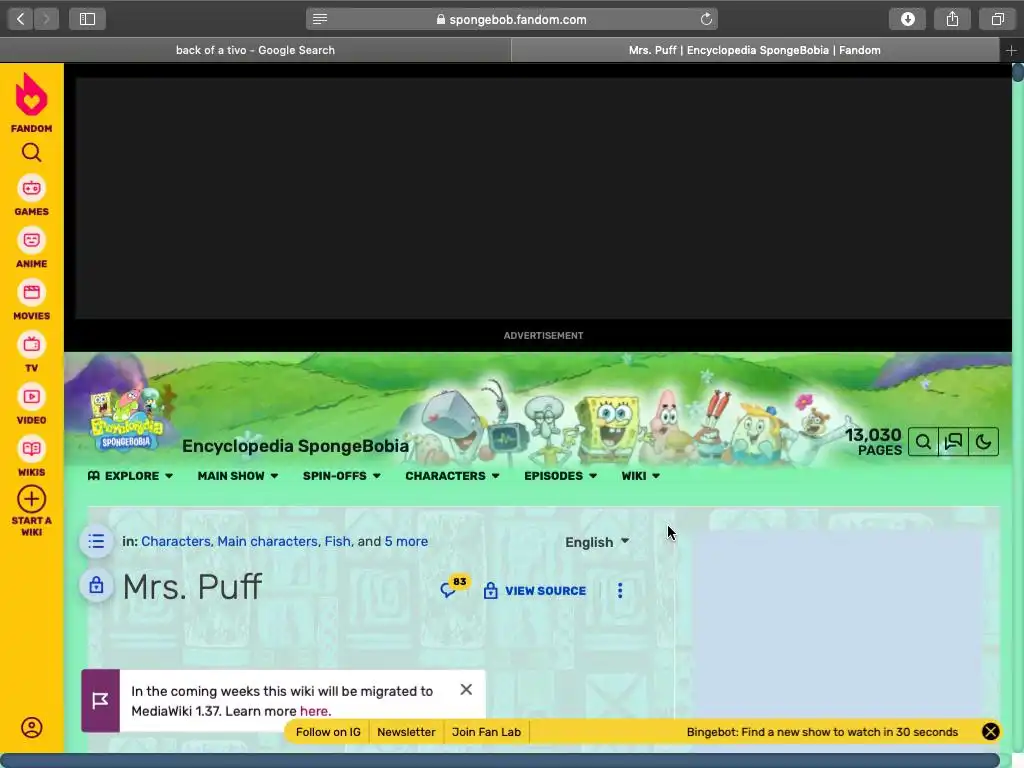
Task: Open the Fish category link
Action: click(337, 541)
